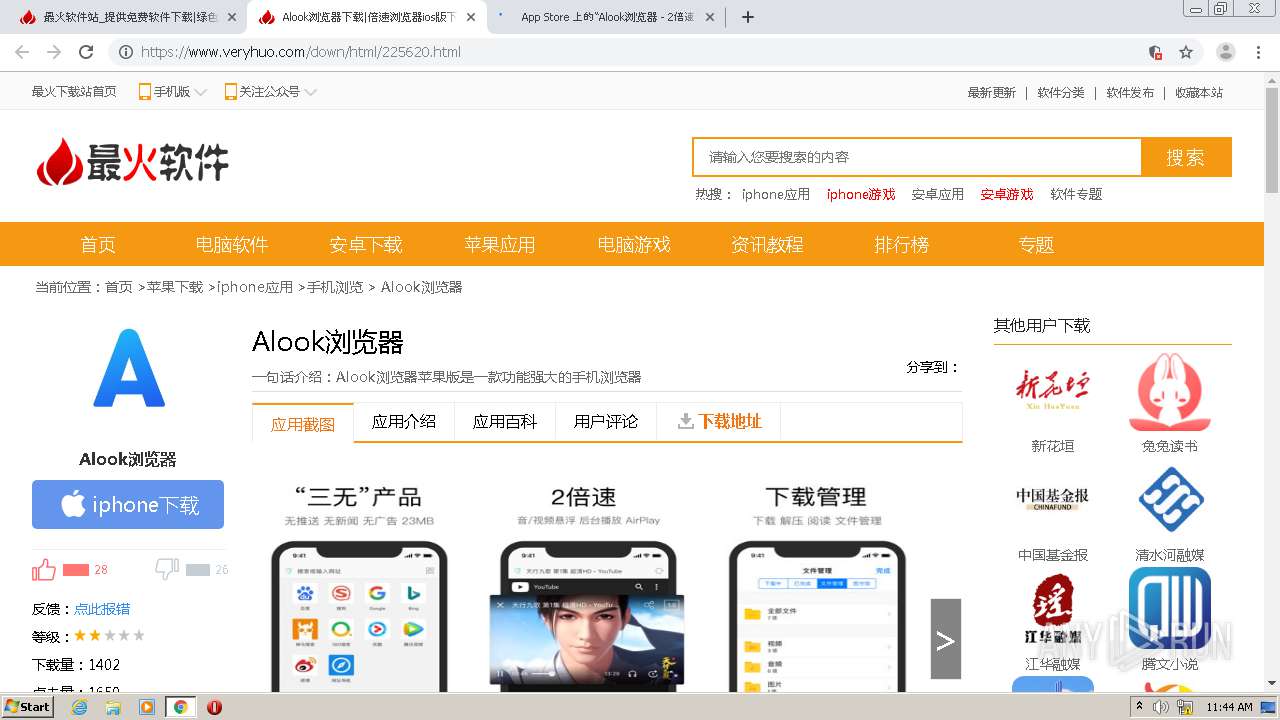The image size is (1280, 720).
Task: Open 清水河融媒 app icon
Action: pyautogui.click(x=1169, y=498)
